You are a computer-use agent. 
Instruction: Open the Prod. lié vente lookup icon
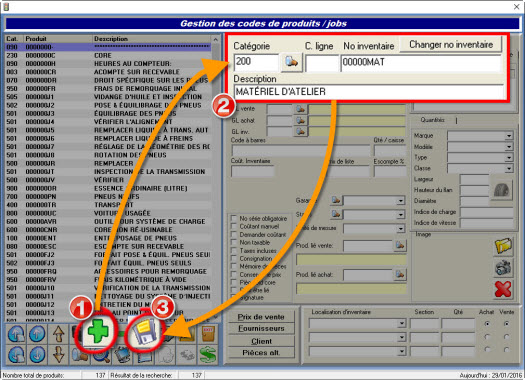[400, 245]
